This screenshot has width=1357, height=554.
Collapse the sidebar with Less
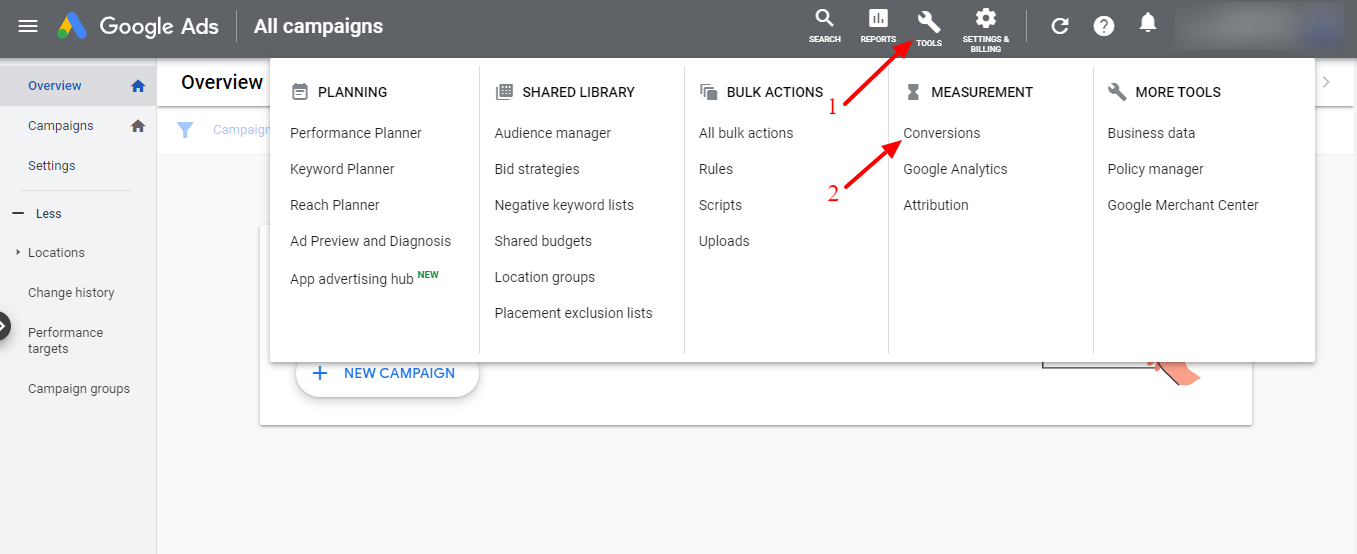click(x=37, y=214)
